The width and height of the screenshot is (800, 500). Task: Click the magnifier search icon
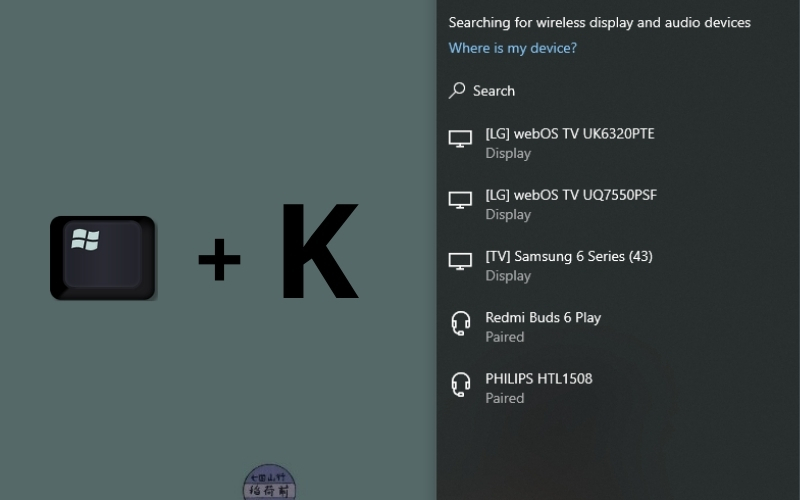point(457,91)
